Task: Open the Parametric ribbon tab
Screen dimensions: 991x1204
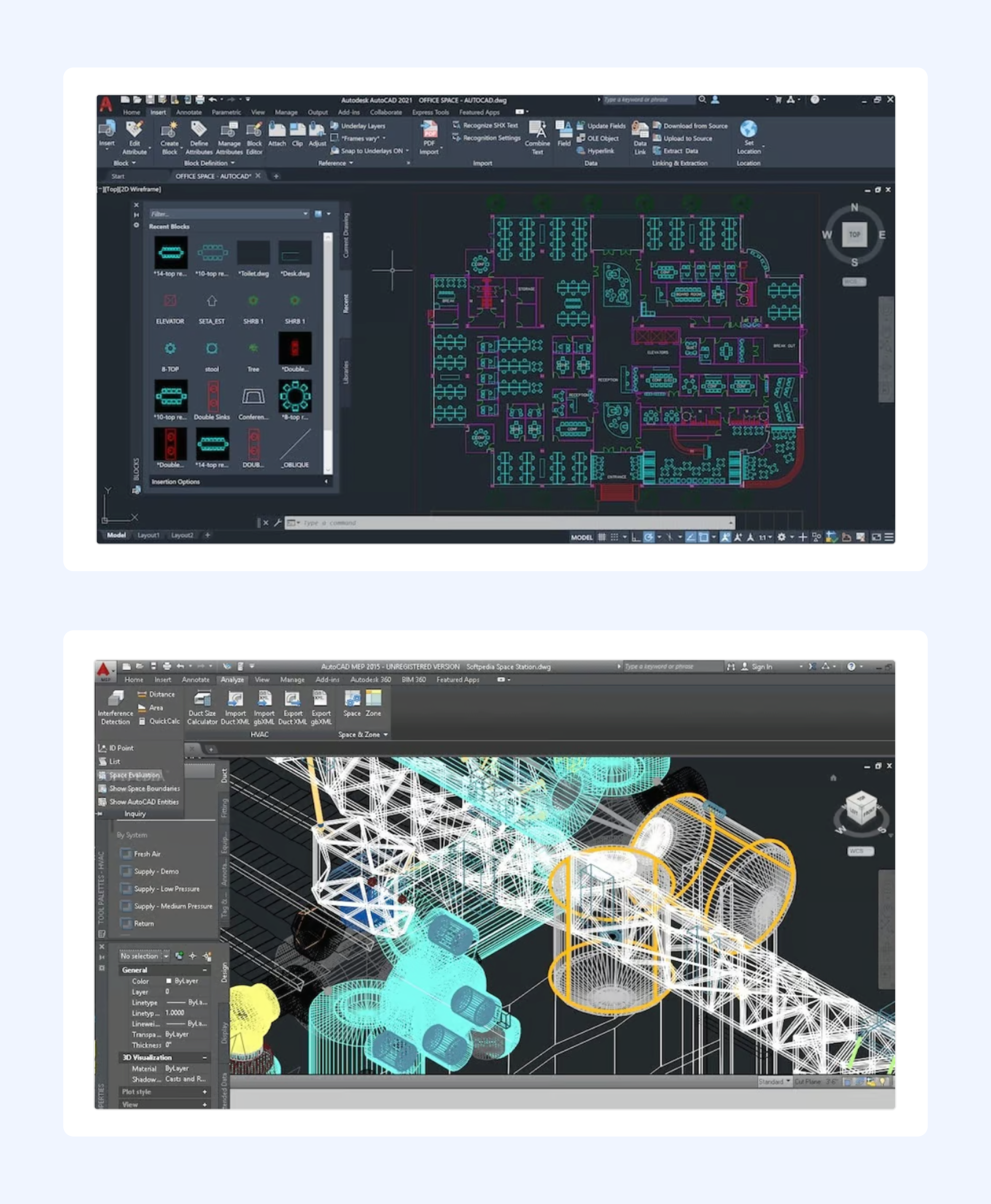Action: [226, 113]
